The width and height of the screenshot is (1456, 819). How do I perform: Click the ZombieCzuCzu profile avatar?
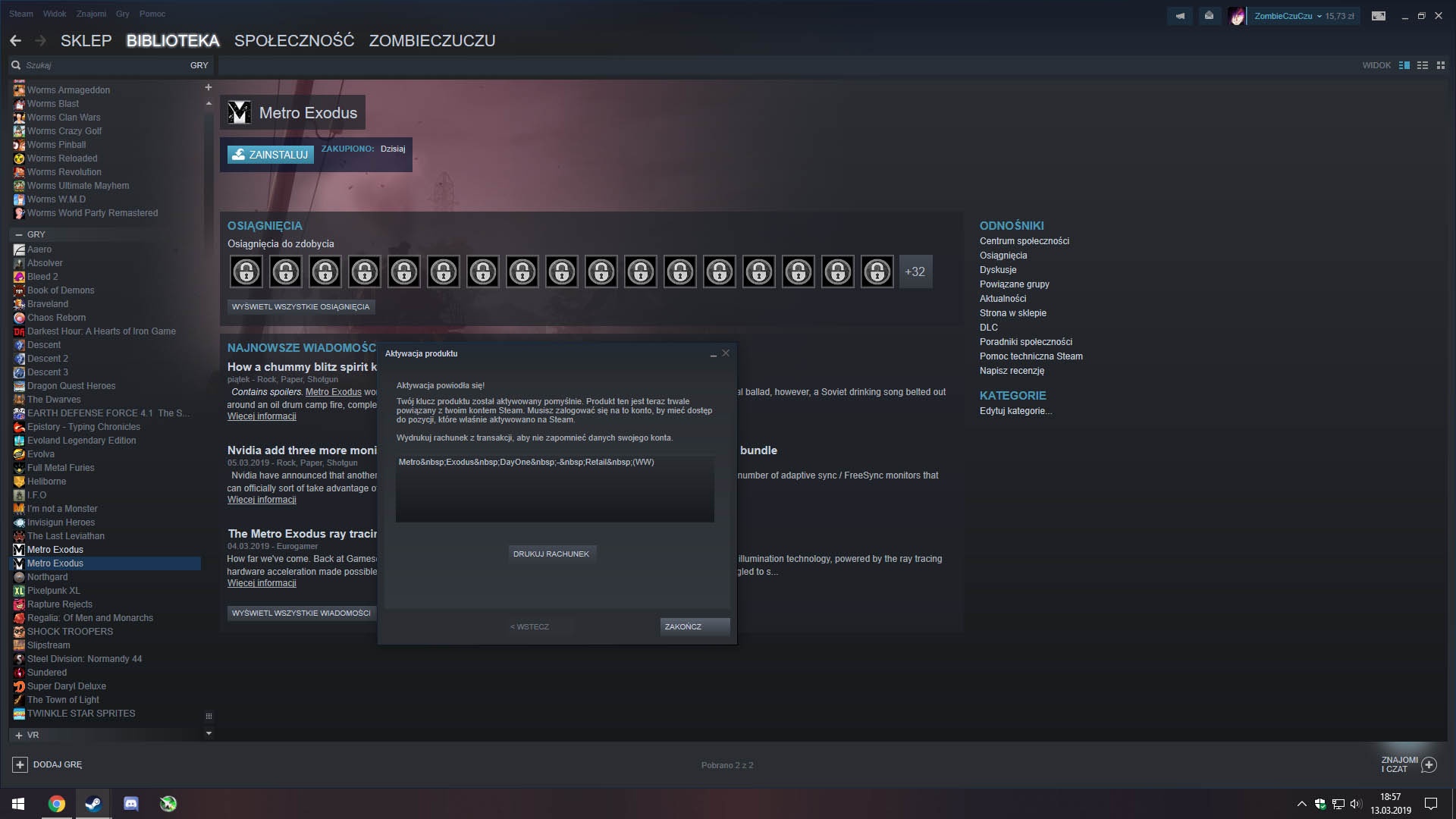click(x=1237, y=16)
